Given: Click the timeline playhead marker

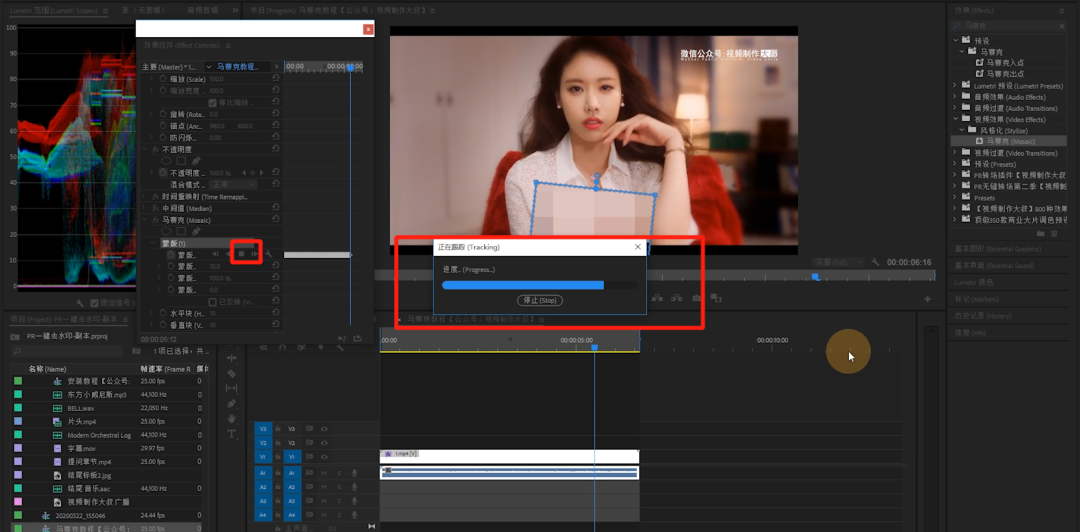Looking at the screenshot, I should [594, 348].
